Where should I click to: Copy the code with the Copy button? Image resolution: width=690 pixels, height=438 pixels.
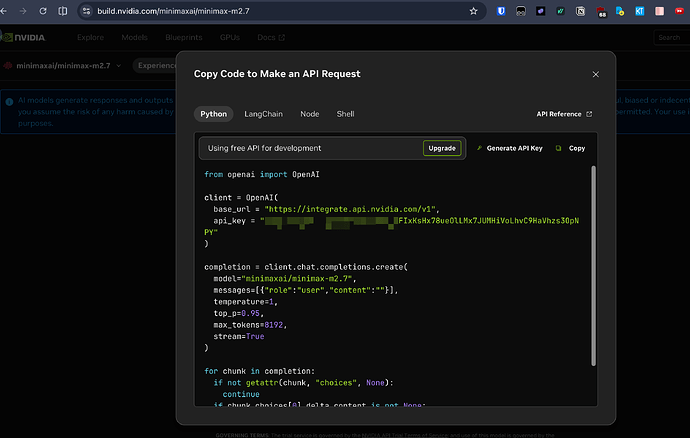[x=571, y=148]
